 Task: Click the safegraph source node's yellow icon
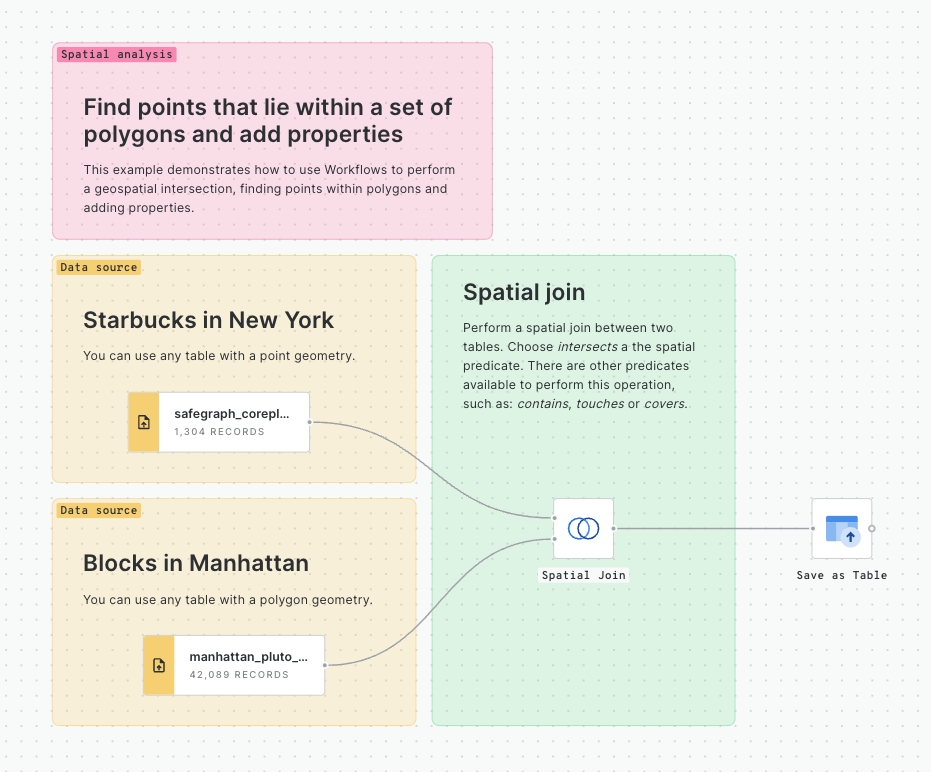click(144, 422)
